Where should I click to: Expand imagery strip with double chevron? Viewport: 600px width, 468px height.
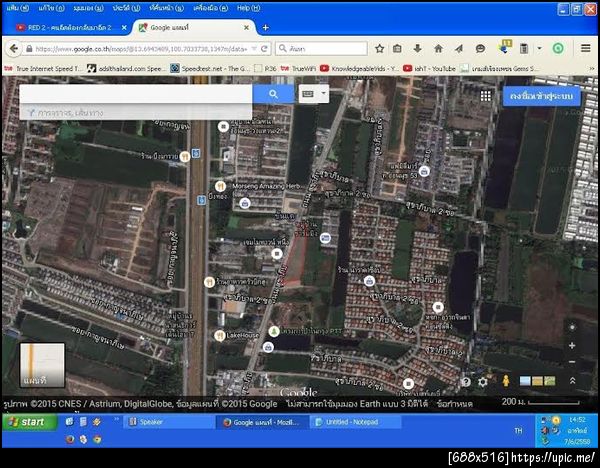[x=572, y=381]
